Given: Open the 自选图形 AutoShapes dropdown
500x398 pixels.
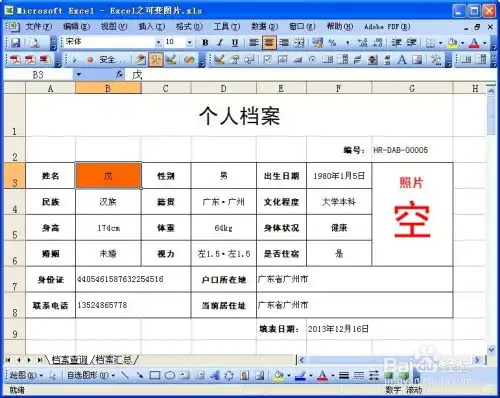Looking at the screenshot, I should point(91,376).
